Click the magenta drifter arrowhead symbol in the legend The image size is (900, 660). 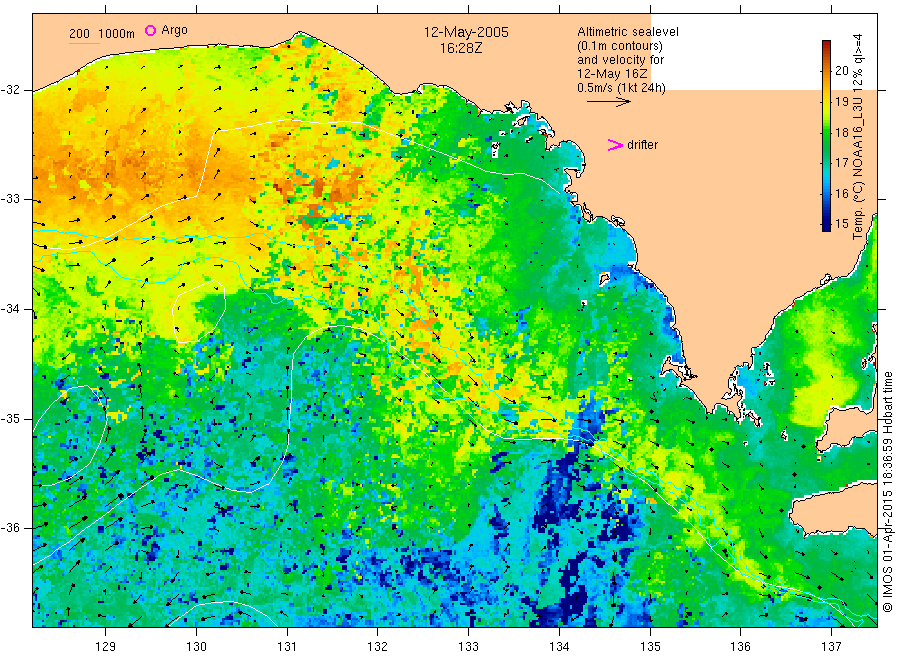click(615, 145)
